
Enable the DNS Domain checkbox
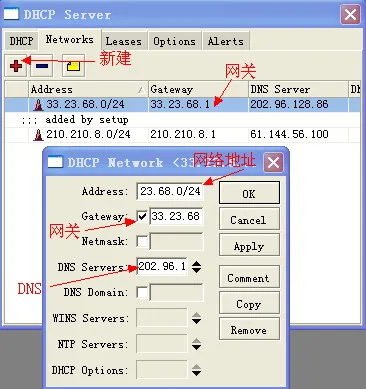pyautogui.click(x=142, y=292)
